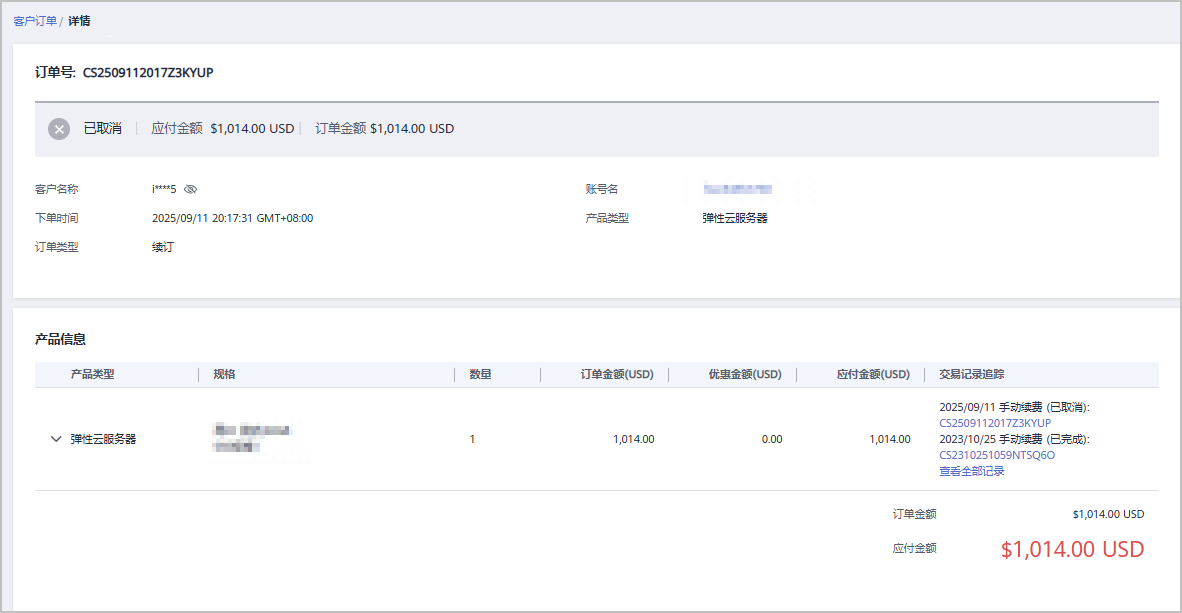
Task: Click the 数量 column header
Action: coord(480,374)
